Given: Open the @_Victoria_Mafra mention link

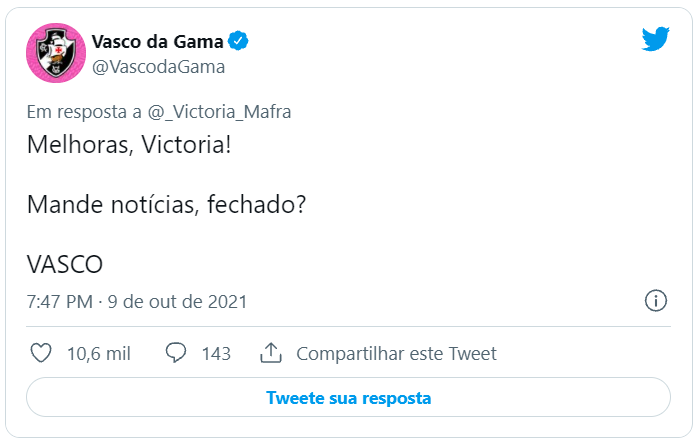Looking at the screenshot, I should [x=219, y=111].
